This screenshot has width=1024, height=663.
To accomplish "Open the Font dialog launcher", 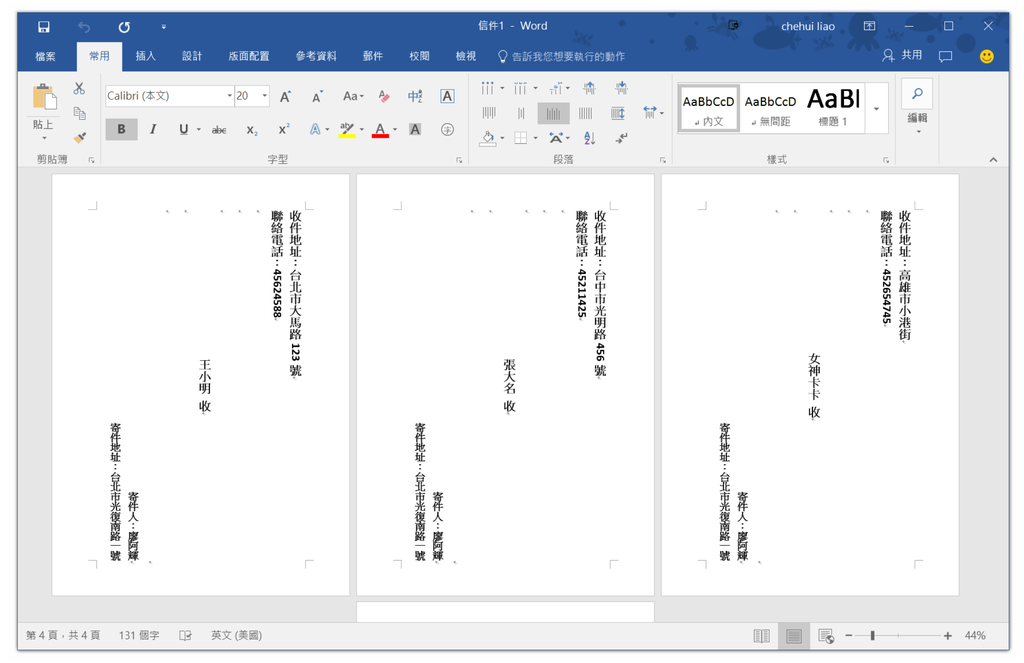I will pyautogui.click(x=459, y=159).
